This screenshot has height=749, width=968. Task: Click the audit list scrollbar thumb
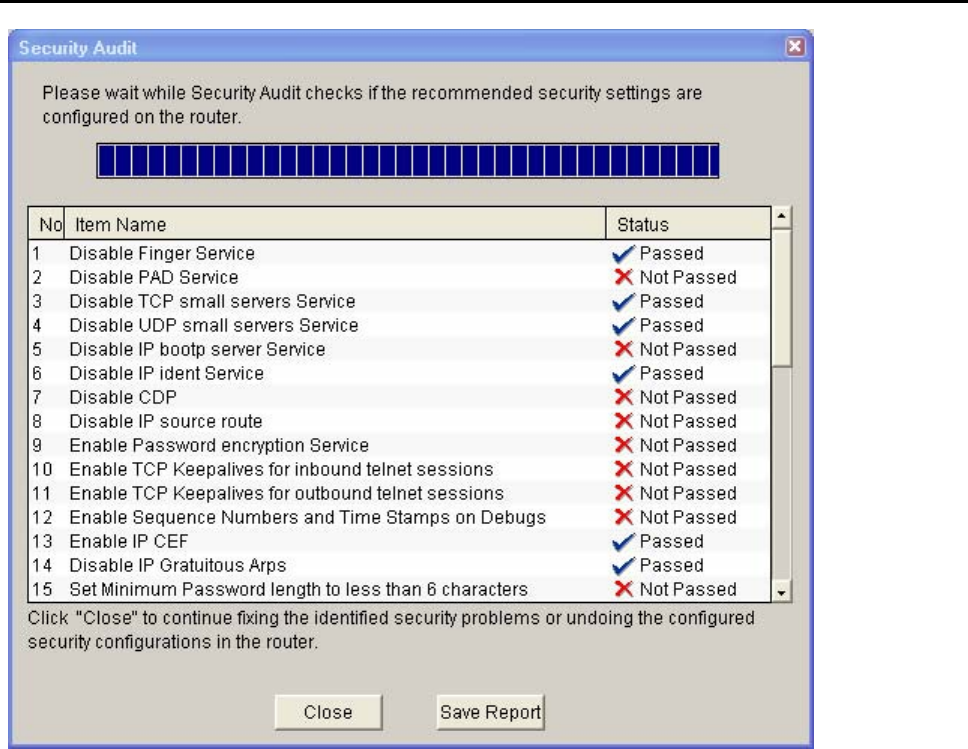click(x=782, y=298)
